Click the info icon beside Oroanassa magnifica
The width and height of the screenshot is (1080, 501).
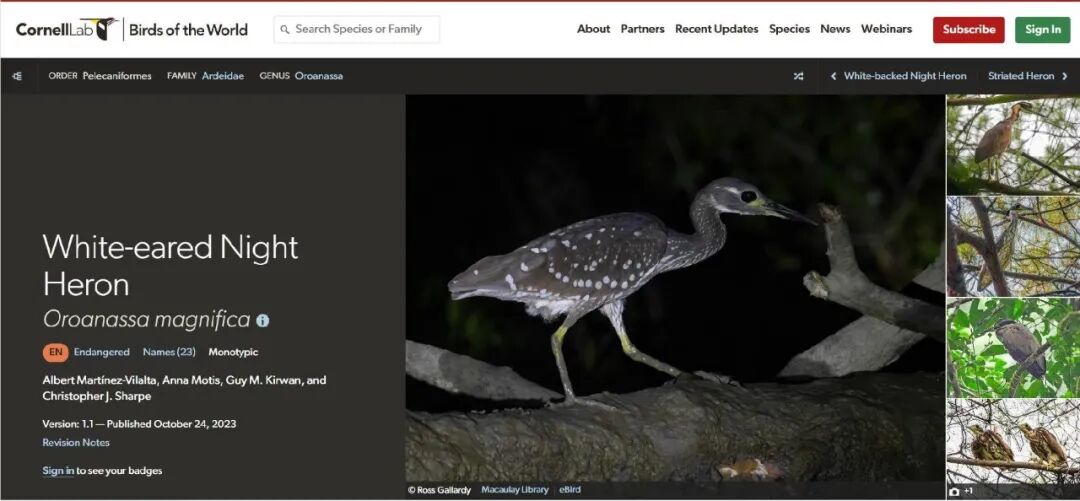pos(262,320)
